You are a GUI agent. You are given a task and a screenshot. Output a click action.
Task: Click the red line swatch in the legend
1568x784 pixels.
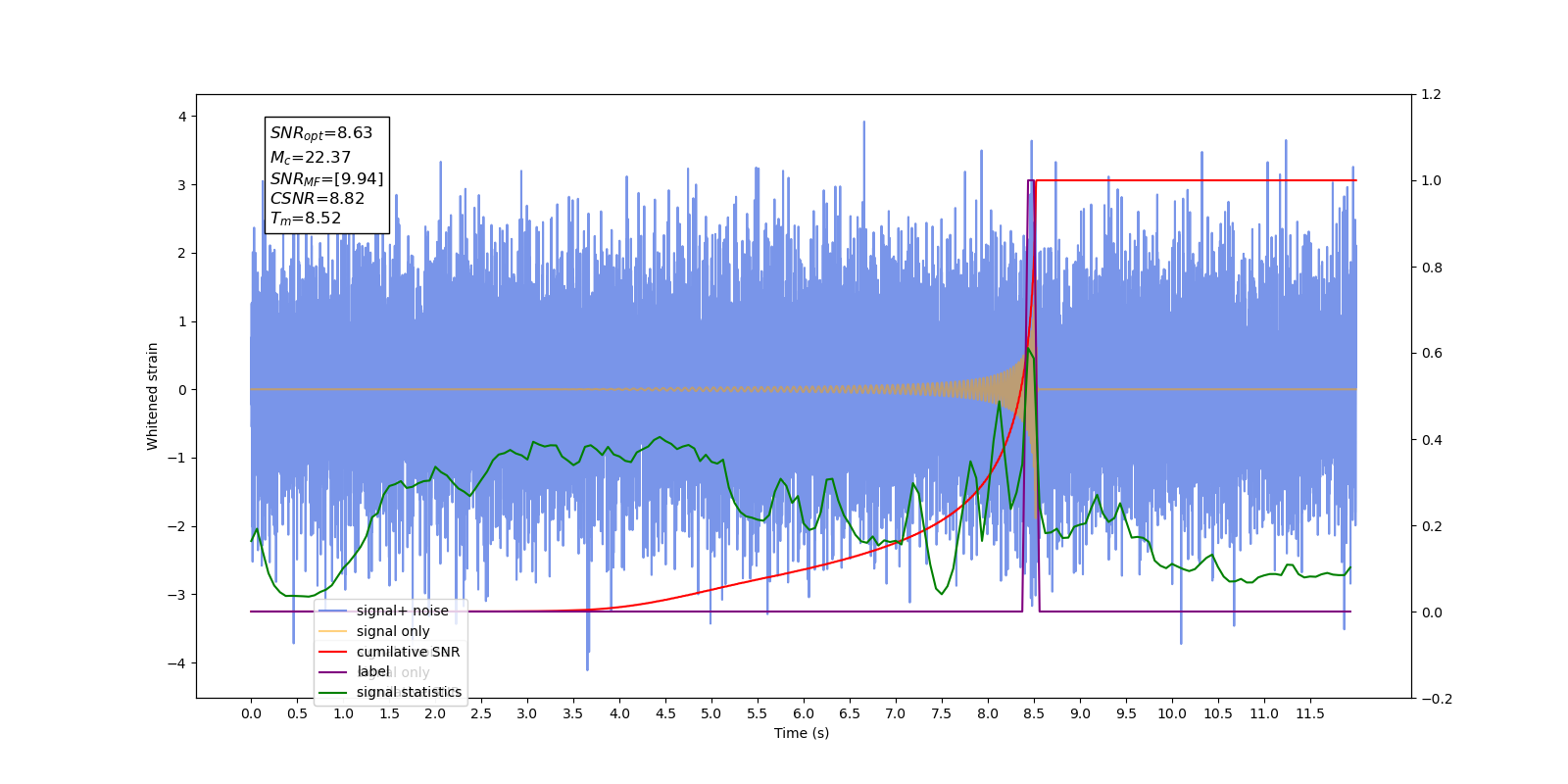pyautogui.click(x=333, y=652)
